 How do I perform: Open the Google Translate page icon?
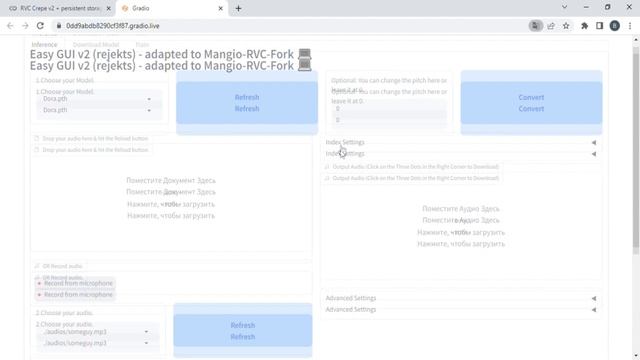tap(535, 26)
